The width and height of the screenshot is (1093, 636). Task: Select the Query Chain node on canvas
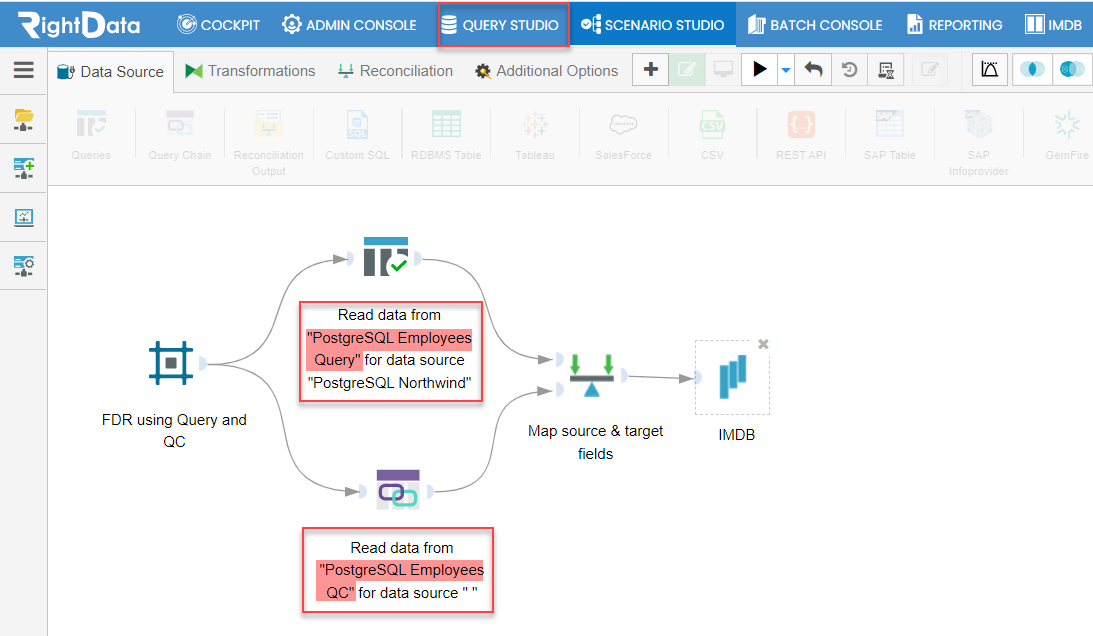(x=398, y=490)
